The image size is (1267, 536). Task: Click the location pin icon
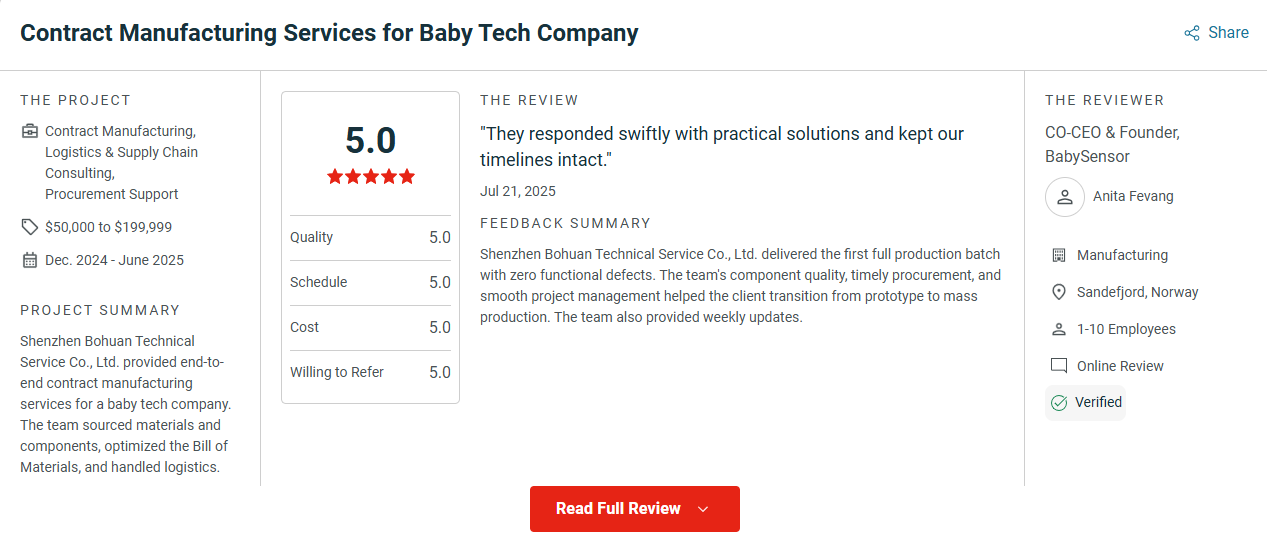click(1059, 292)
